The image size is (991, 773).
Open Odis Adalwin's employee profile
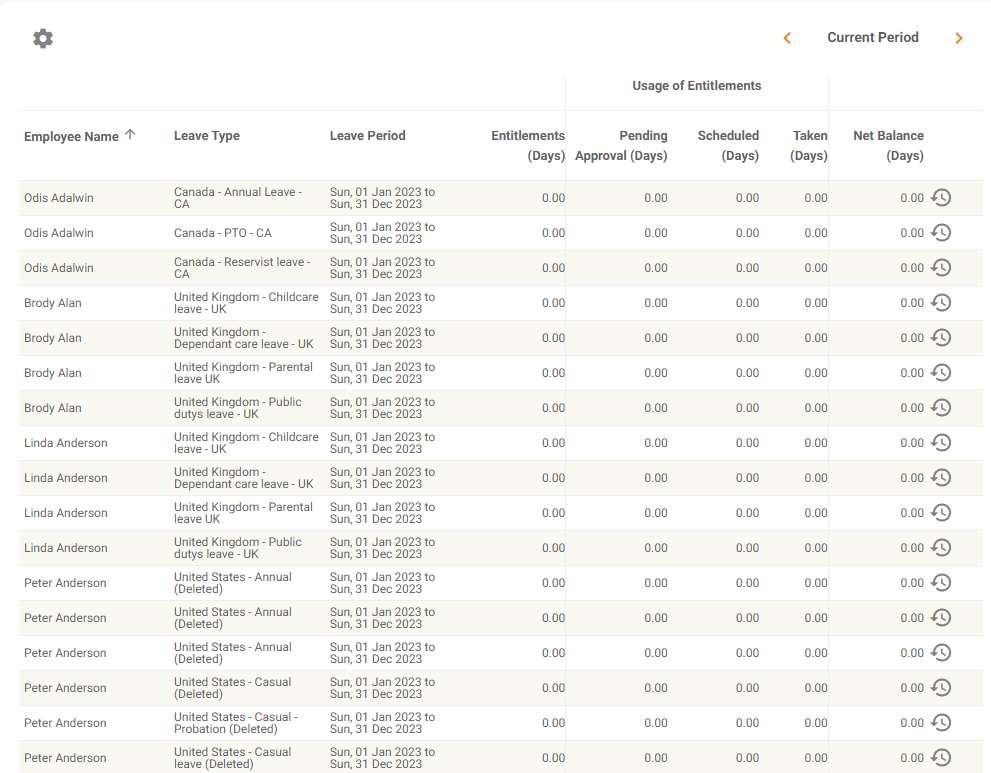click(x=58, y=198)
